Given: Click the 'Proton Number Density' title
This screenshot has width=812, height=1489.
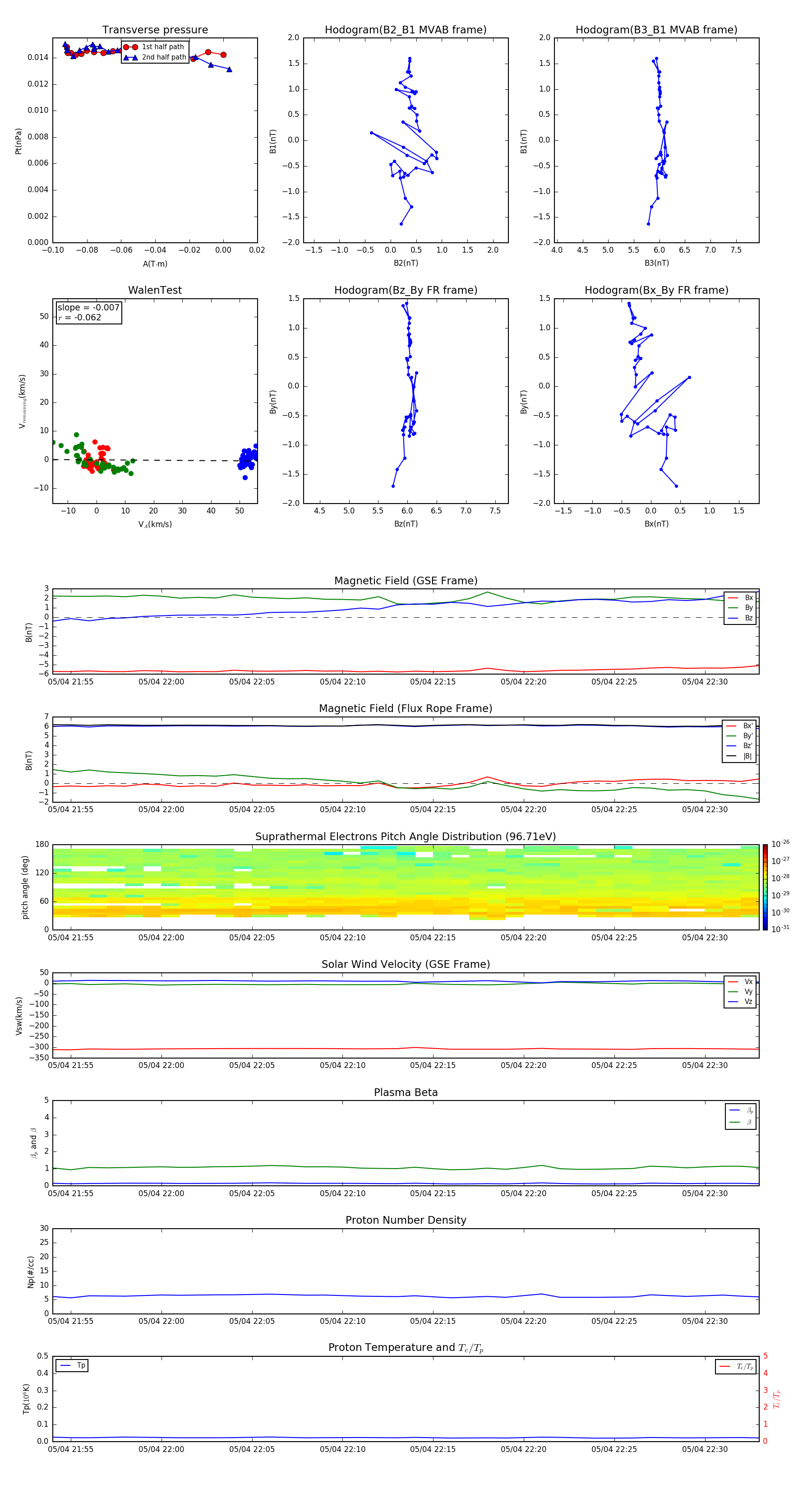Looking at the screenshot, I should (x=406, y=1220).
